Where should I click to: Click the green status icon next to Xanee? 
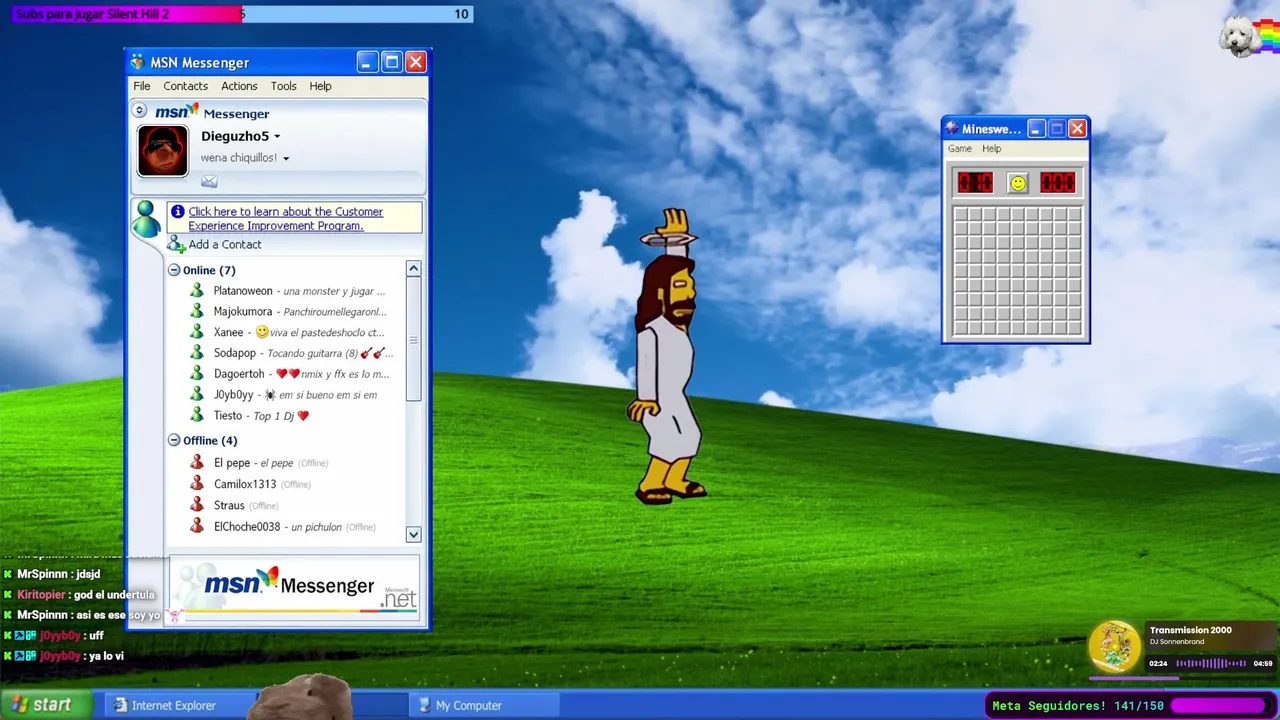click(x=197, y=332)
